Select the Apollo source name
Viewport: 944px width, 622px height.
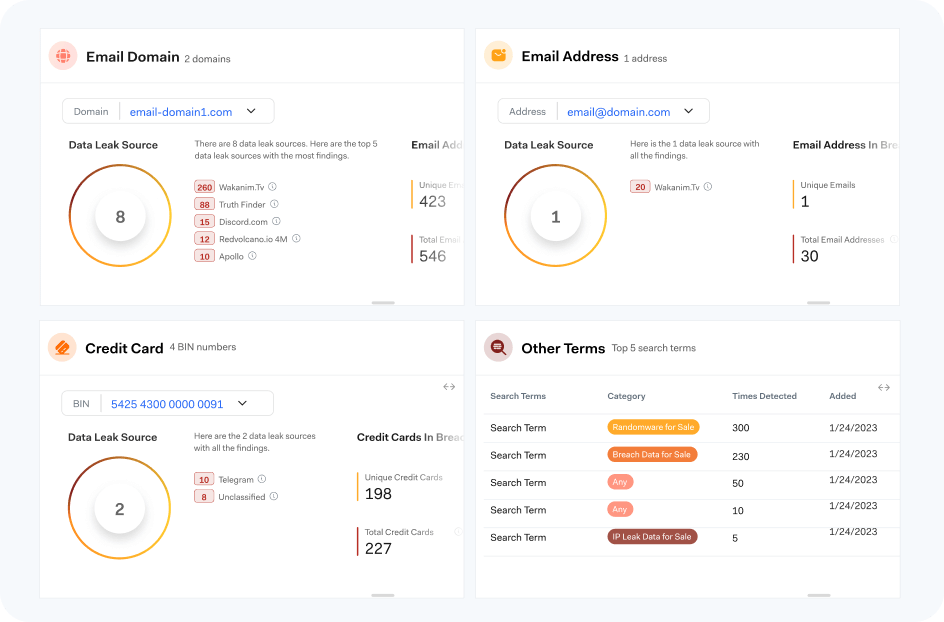click(231, 257)
